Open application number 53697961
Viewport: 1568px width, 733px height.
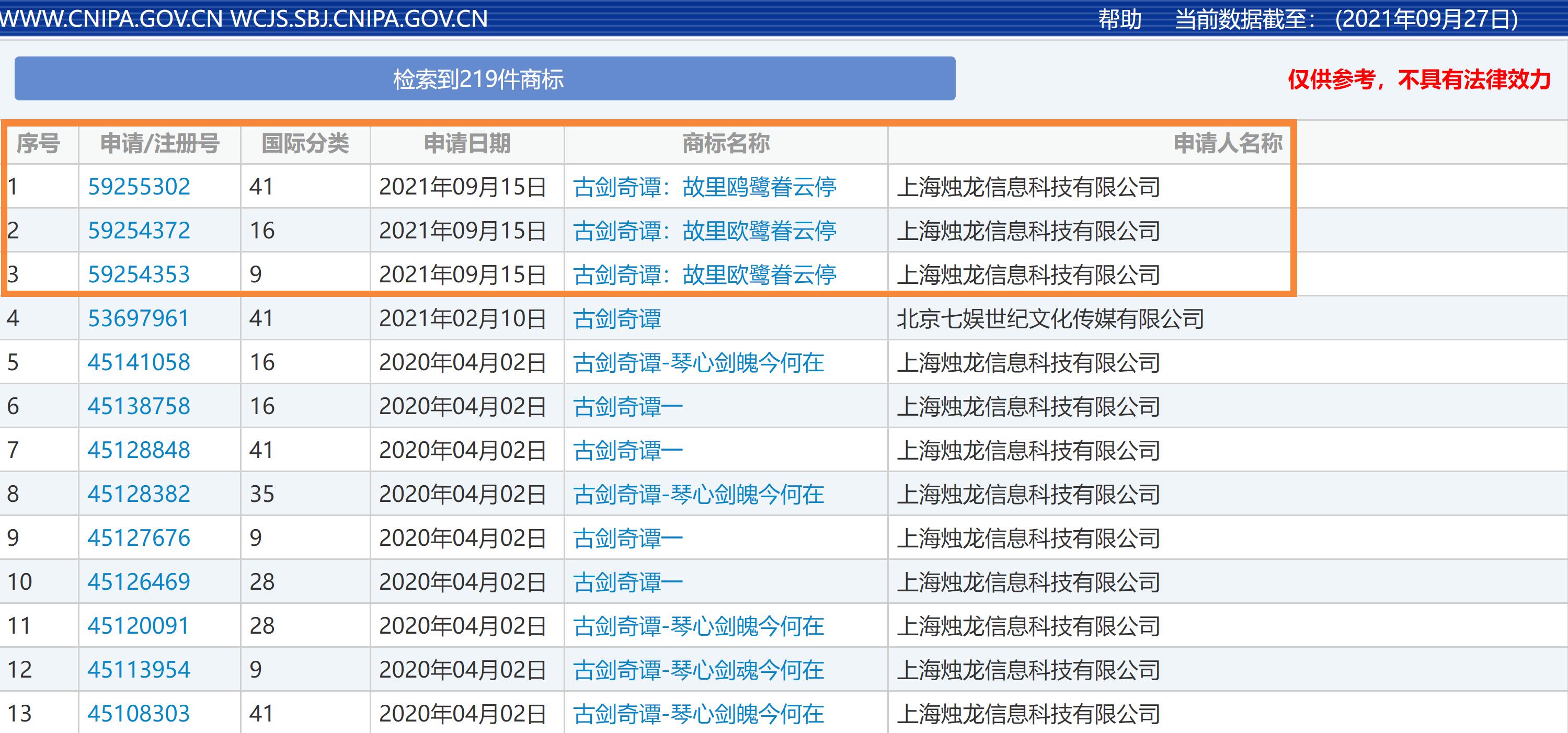[139, 318]
